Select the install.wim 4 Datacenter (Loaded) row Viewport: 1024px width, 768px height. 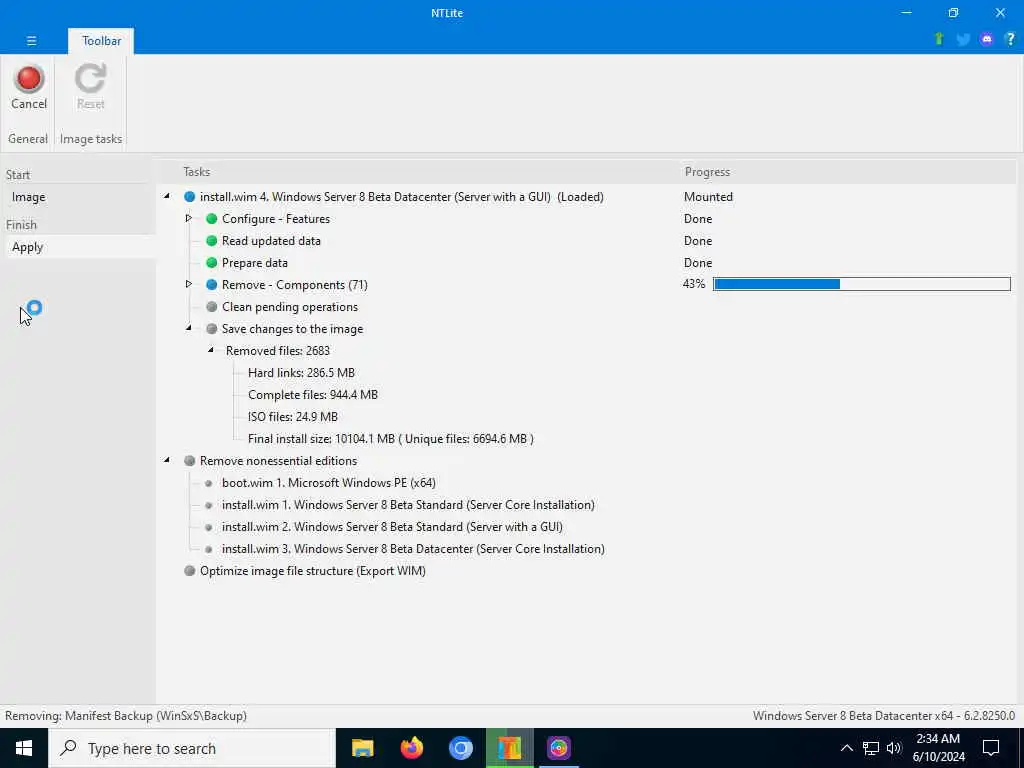click(x=402, y=197)
